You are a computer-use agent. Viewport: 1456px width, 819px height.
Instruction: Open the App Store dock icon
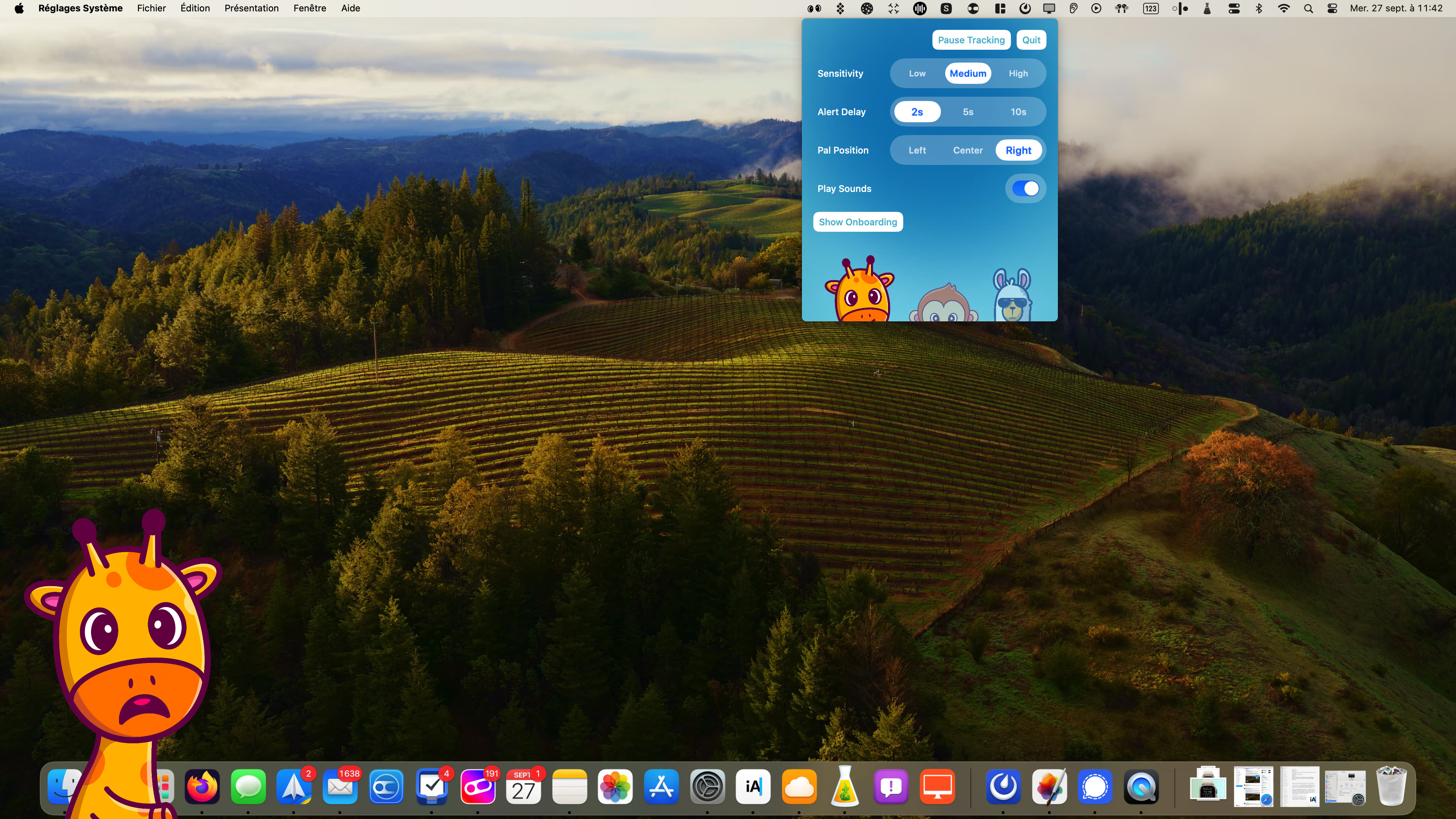[x=661, y=786]
